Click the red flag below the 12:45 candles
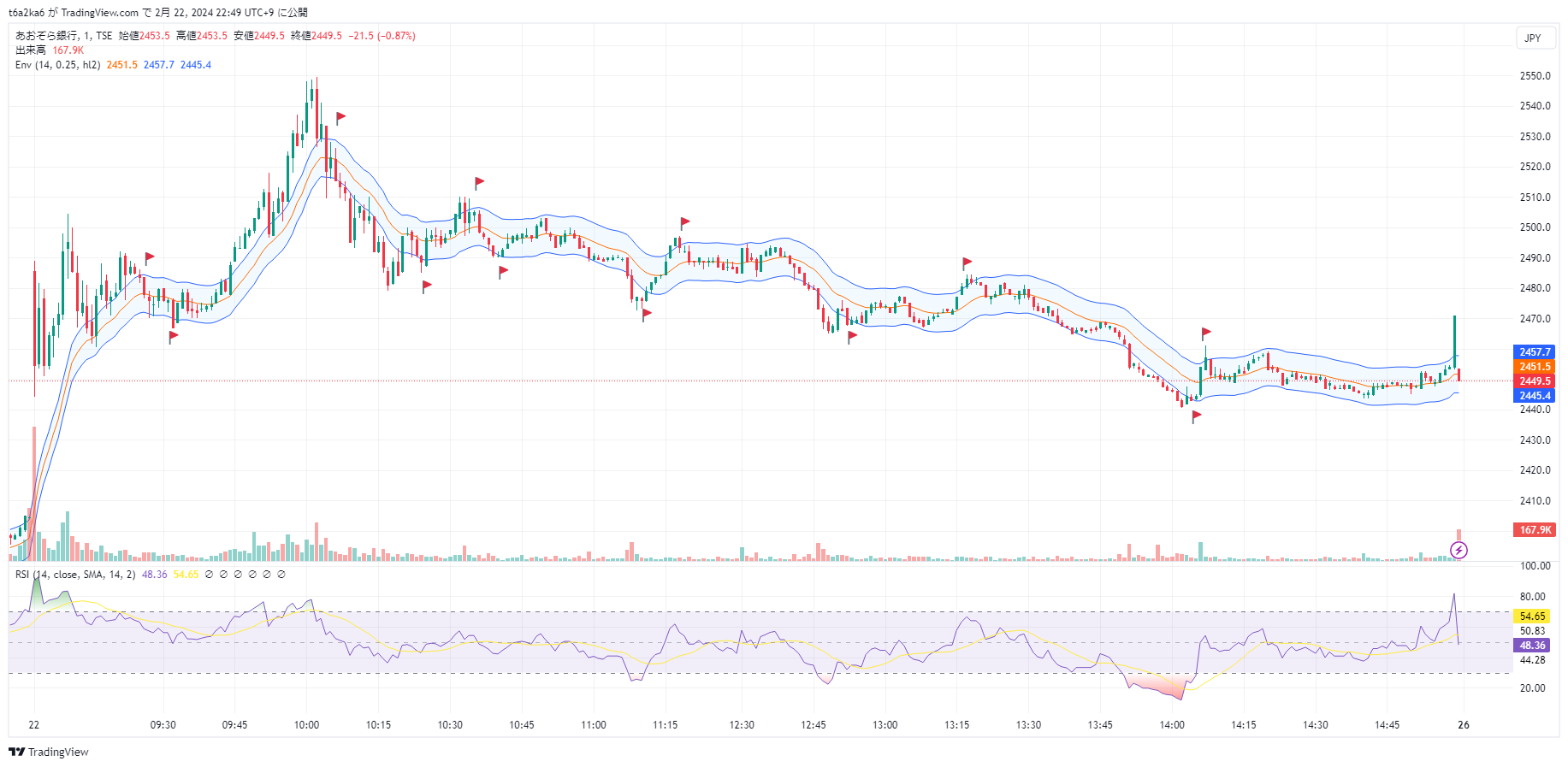The width and height of the screenshot is (1568, 767). (x=852, y=336)
